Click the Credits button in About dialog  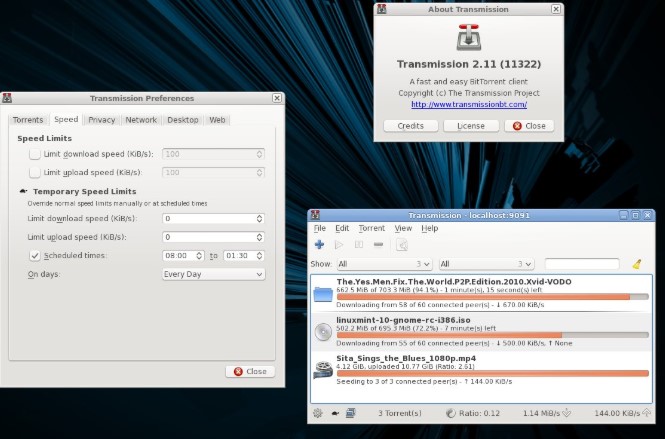(x=411, y=126)
